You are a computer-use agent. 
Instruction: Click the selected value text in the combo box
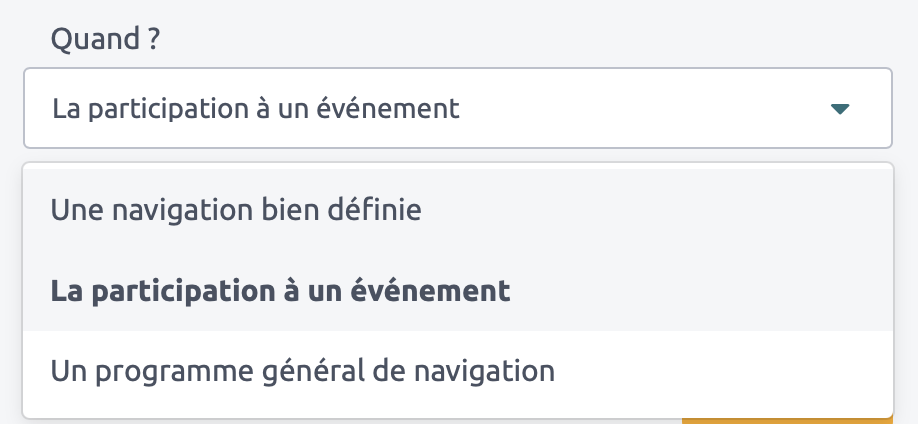[256, 108]
